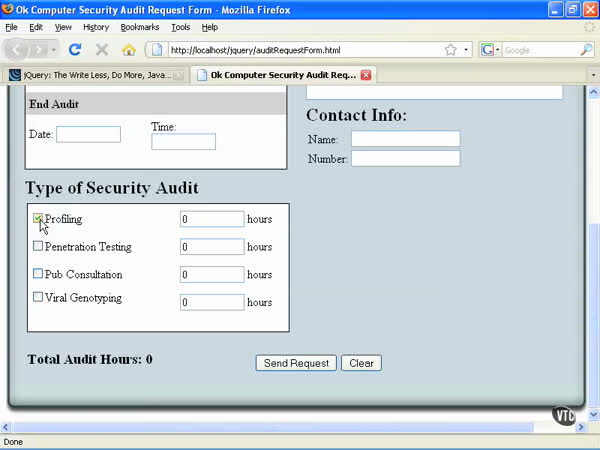
Task: Open the Bookmarks menu
Action: [139, 27]
